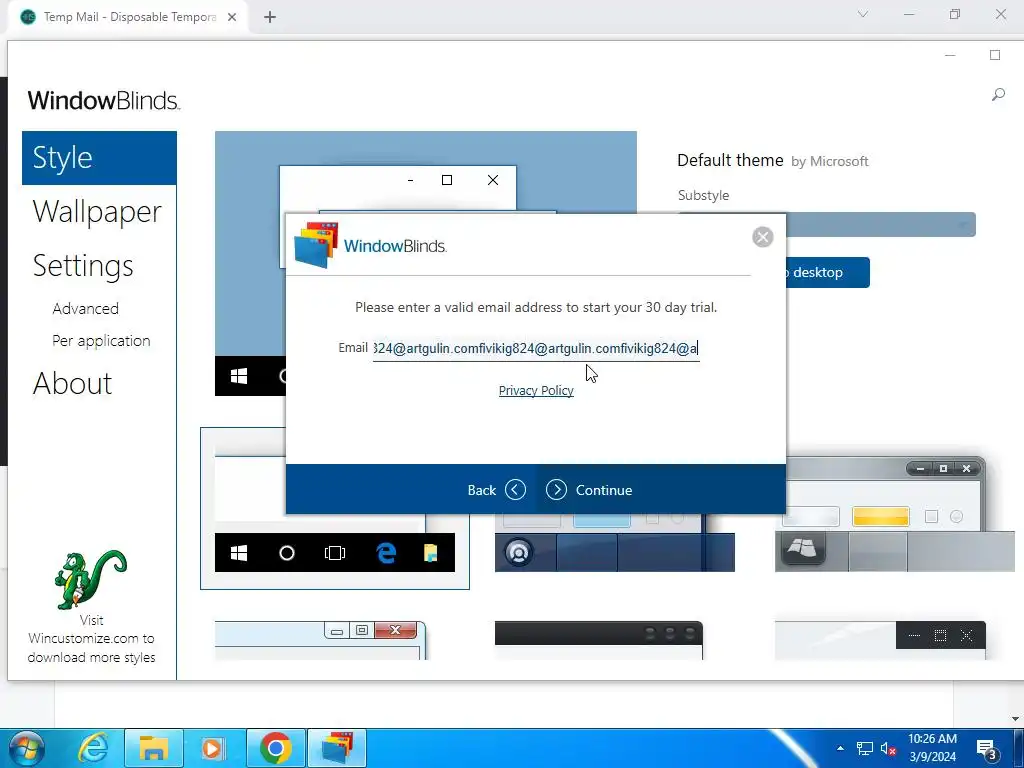The height and width of the screenshot is (768, 1024).
Task: Select the Advanced settings sub-item
Action: click(x=86, y=309)
